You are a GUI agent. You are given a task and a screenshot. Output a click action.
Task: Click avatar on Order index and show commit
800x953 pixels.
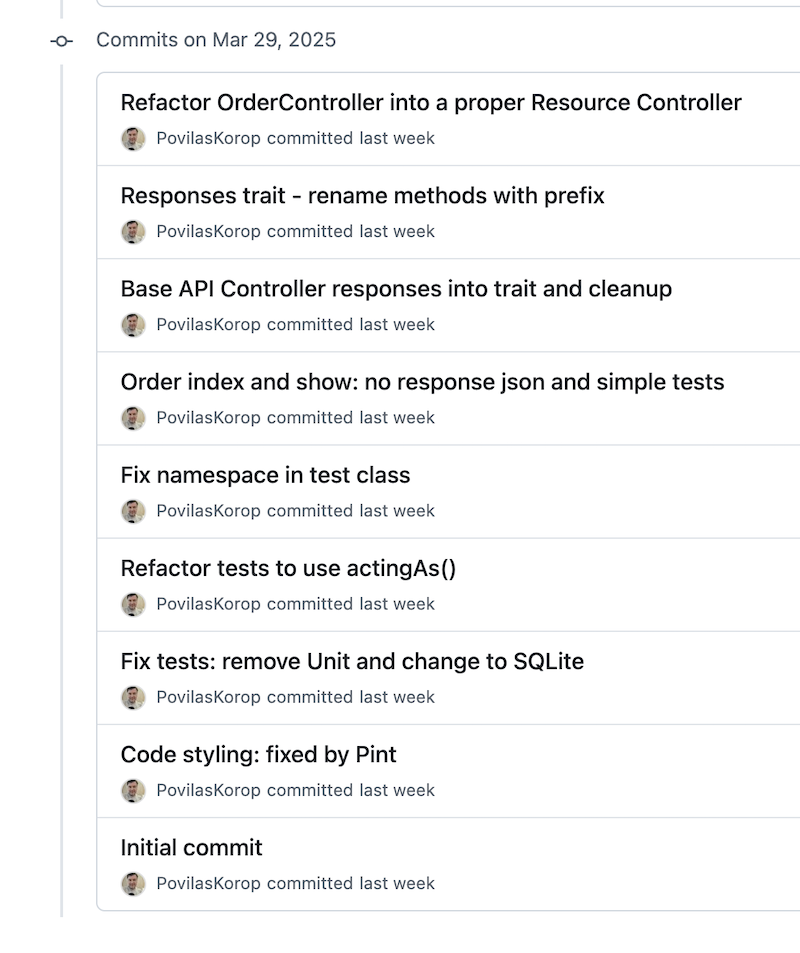133,418
